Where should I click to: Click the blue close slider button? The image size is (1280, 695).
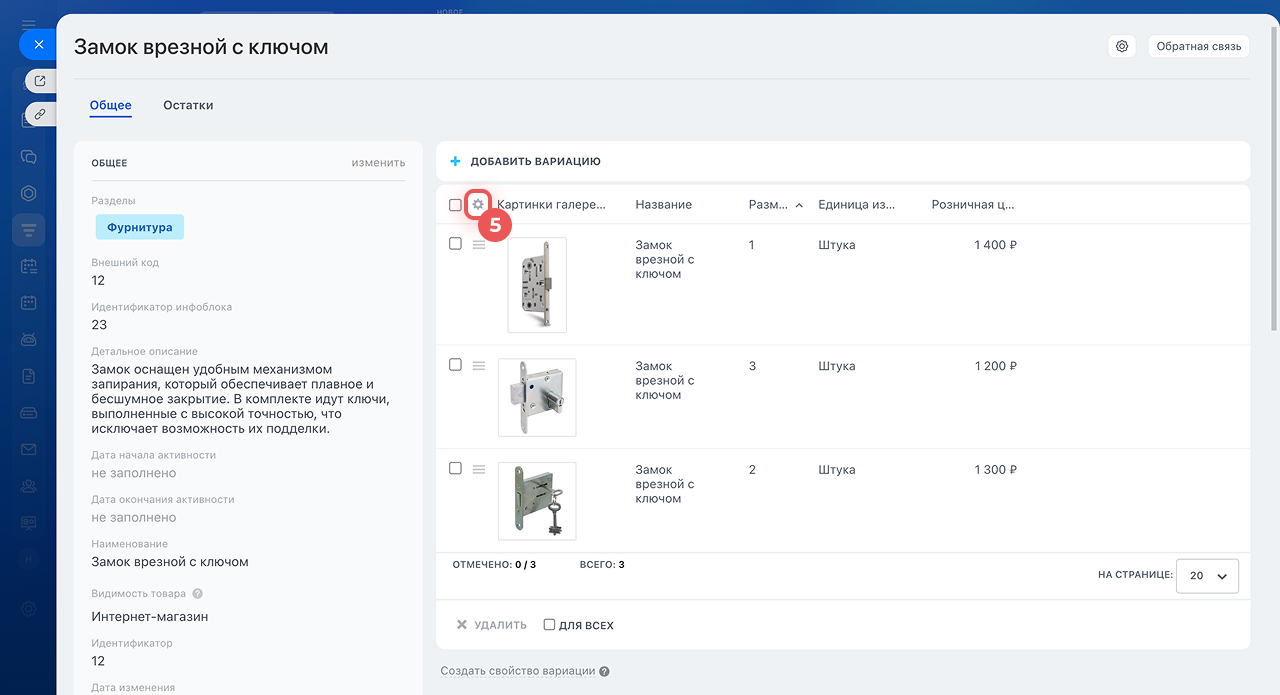click(38, 45)
